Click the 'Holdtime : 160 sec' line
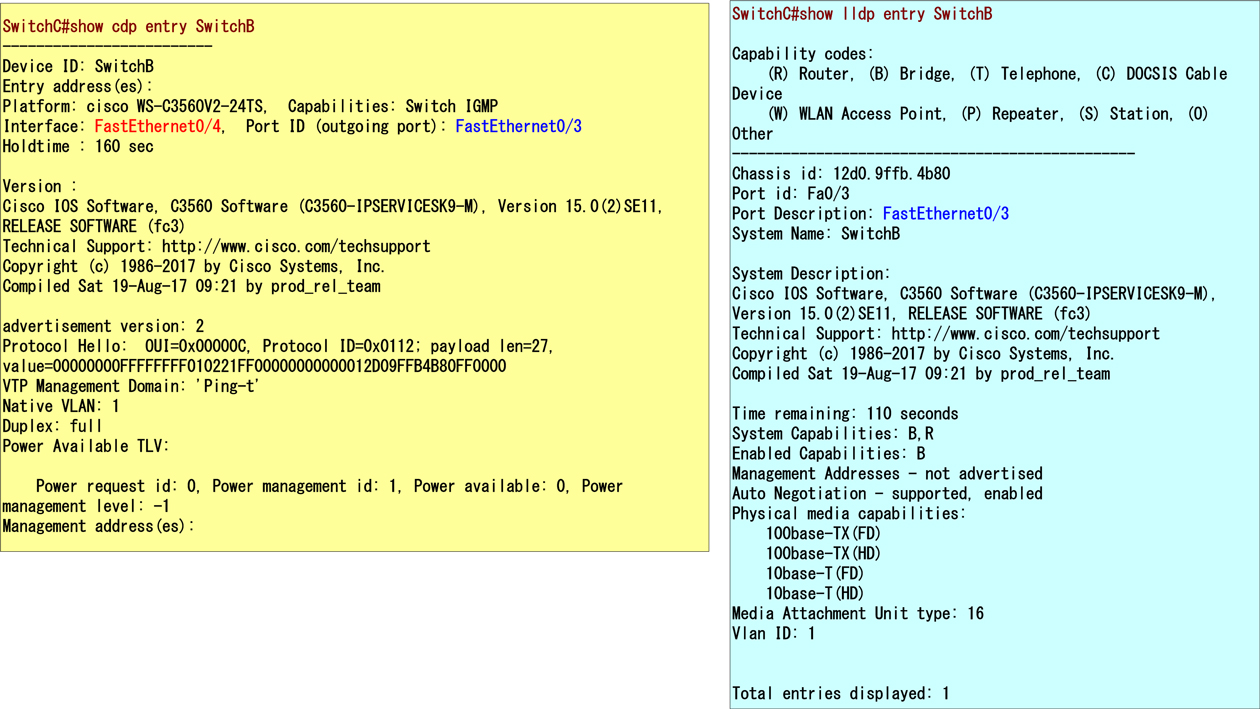Viewport: 1260px width, 709px height. [x=78, y=147]
